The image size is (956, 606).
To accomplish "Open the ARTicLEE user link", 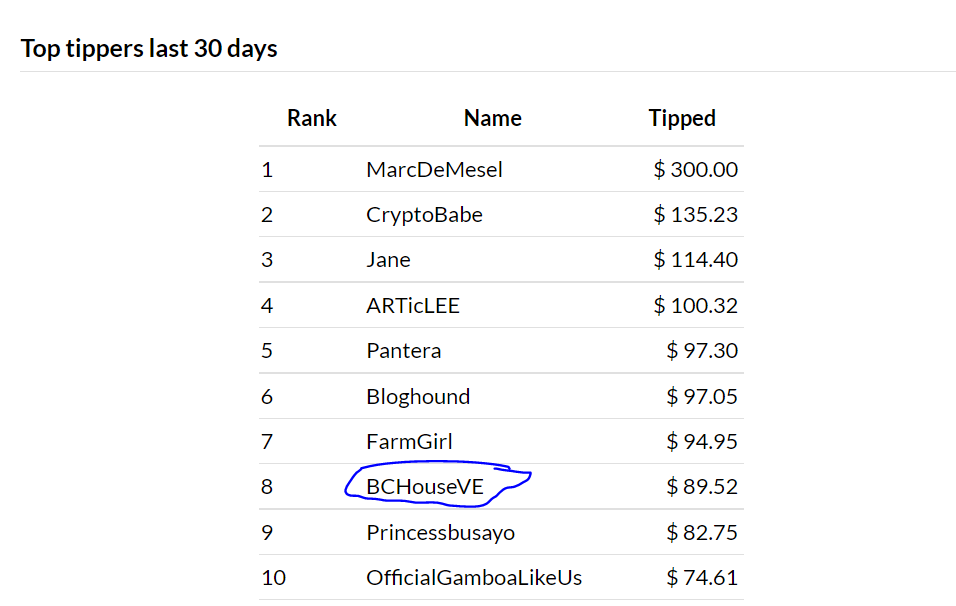I will point(413,305).
